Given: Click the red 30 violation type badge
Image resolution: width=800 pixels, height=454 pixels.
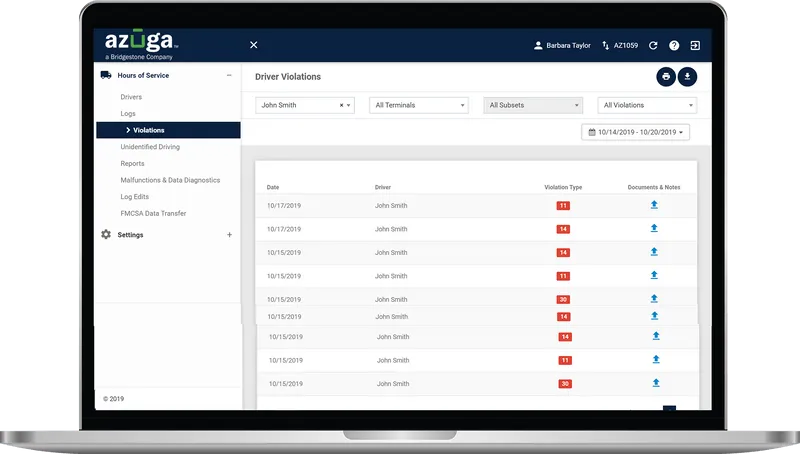Looking at the screenshot, I should pos(564,300).
